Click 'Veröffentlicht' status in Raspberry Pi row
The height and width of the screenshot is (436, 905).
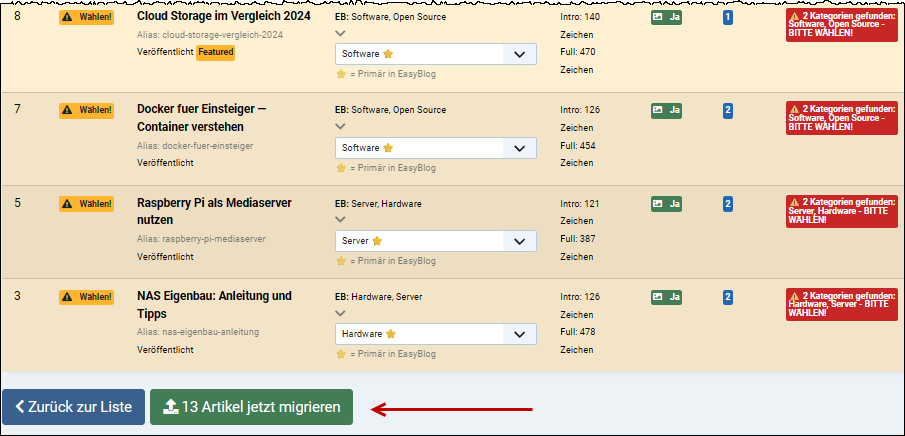tap(165, 256)
